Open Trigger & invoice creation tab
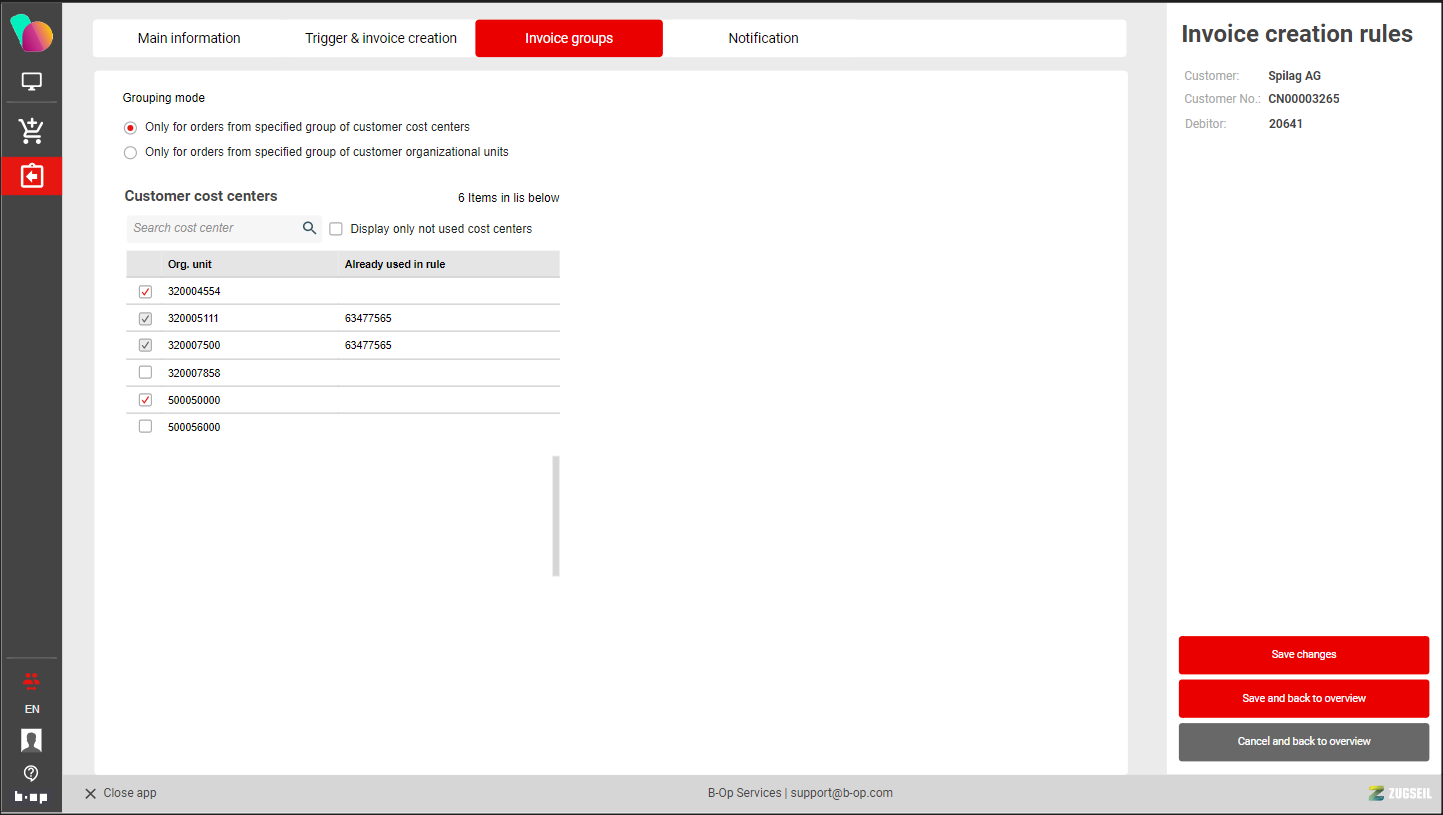The width and height of the screenshot is (1443, 815). point(381,38)
